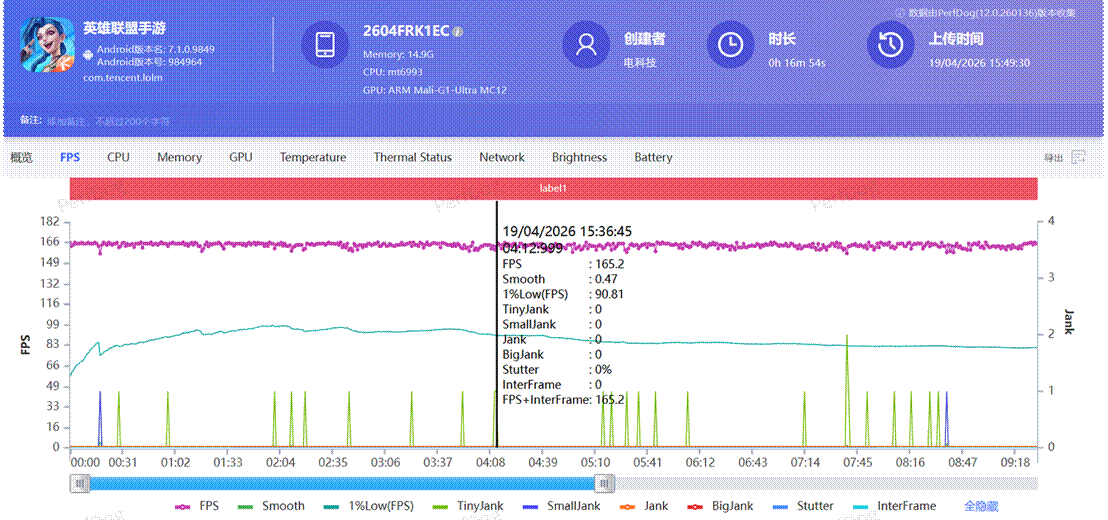Open the Thermal Status tab
The image size is (1108, 520).
coord(412,157)
